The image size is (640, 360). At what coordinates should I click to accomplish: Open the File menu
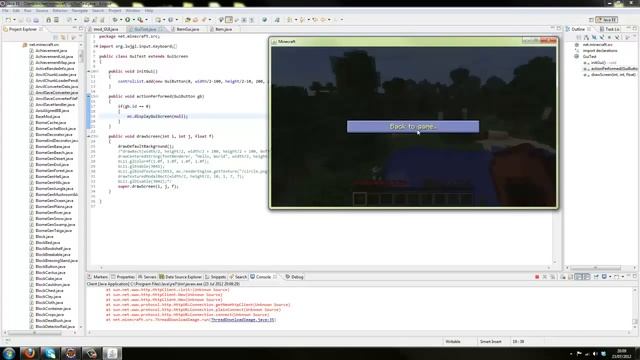pyautogui.click(x=5, y=11)
